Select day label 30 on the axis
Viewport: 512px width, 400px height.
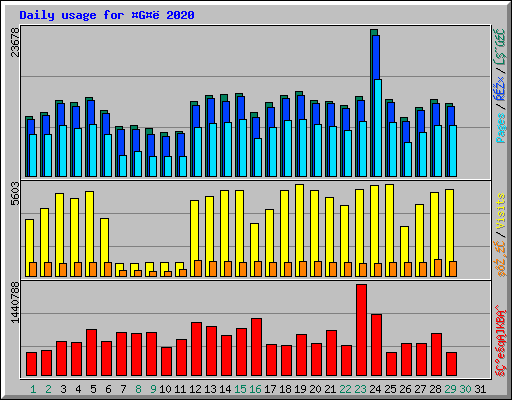tap(465, 389)
